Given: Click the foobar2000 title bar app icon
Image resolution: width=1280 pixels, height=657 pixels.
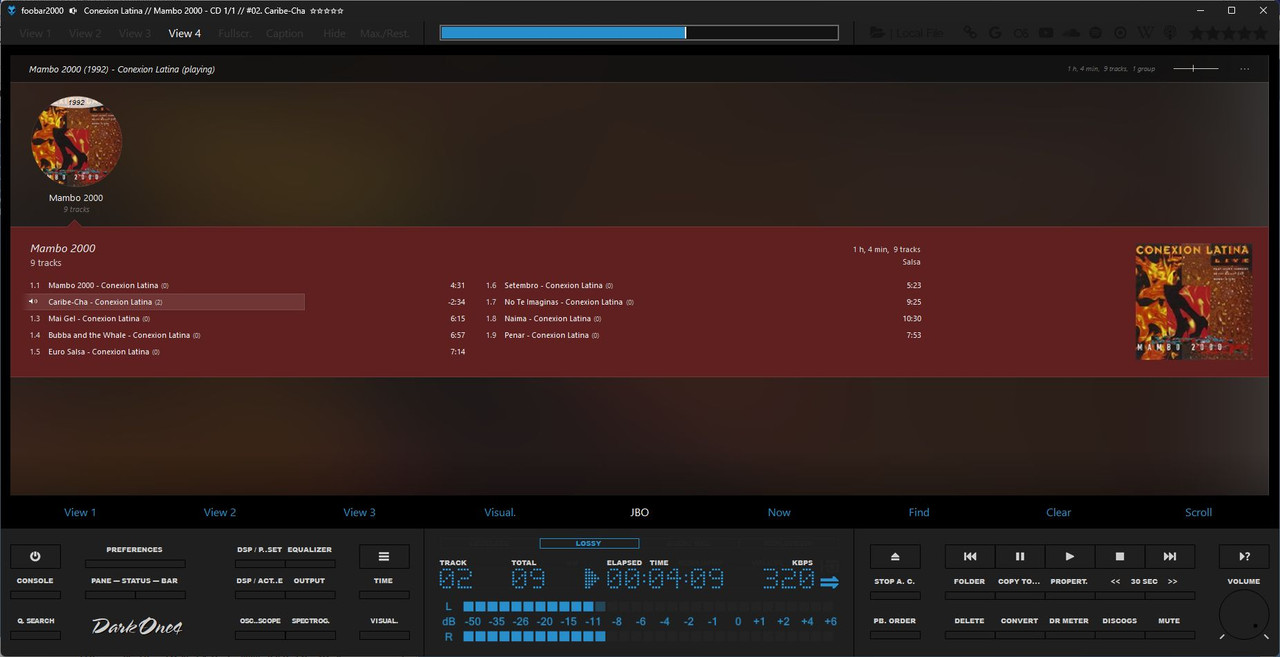Looking at the screenshot, I should pyautogui.click(x=11, y=10).
